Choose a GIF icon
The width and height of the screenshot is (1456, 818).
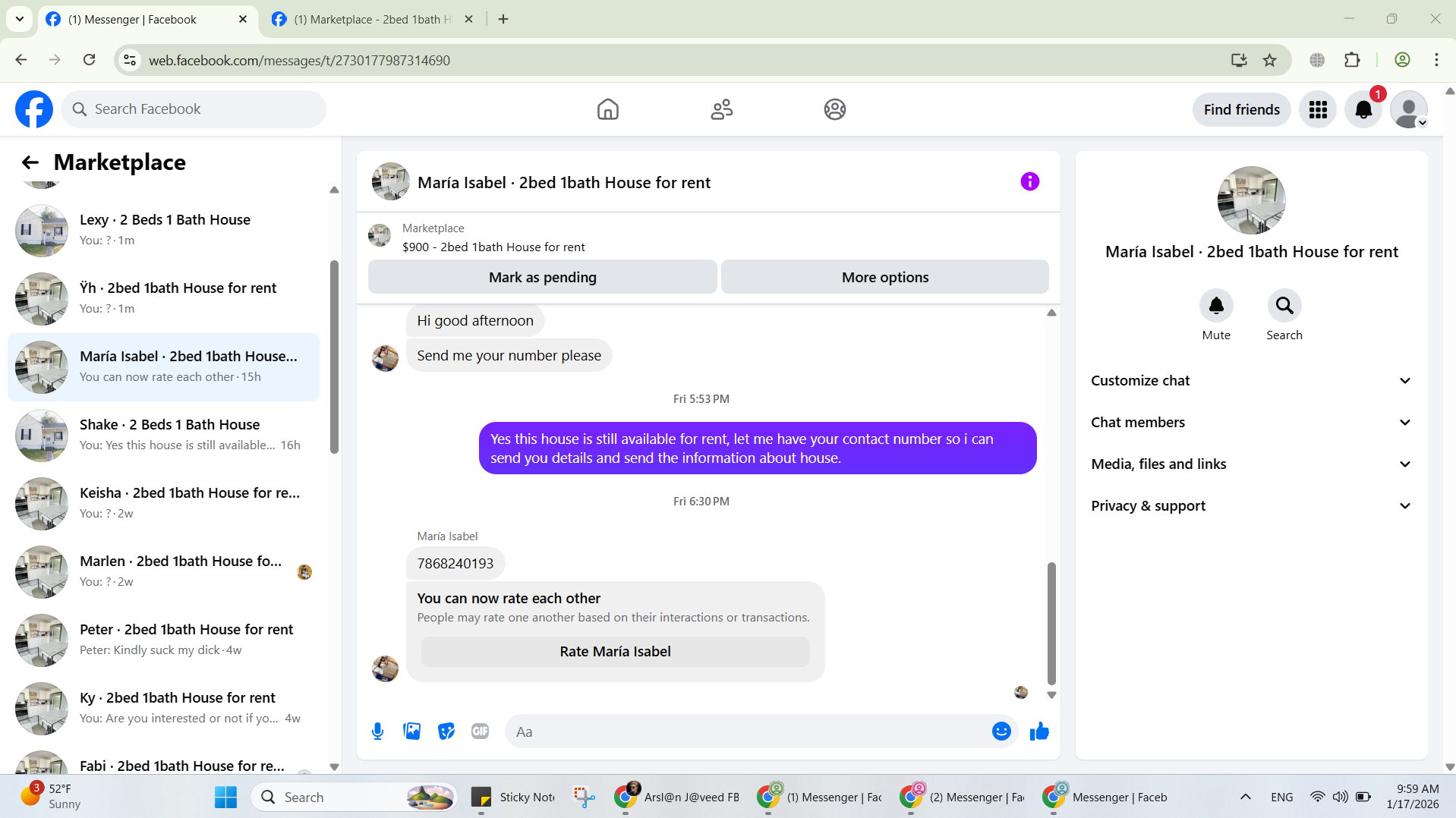[x=480, y=731]
